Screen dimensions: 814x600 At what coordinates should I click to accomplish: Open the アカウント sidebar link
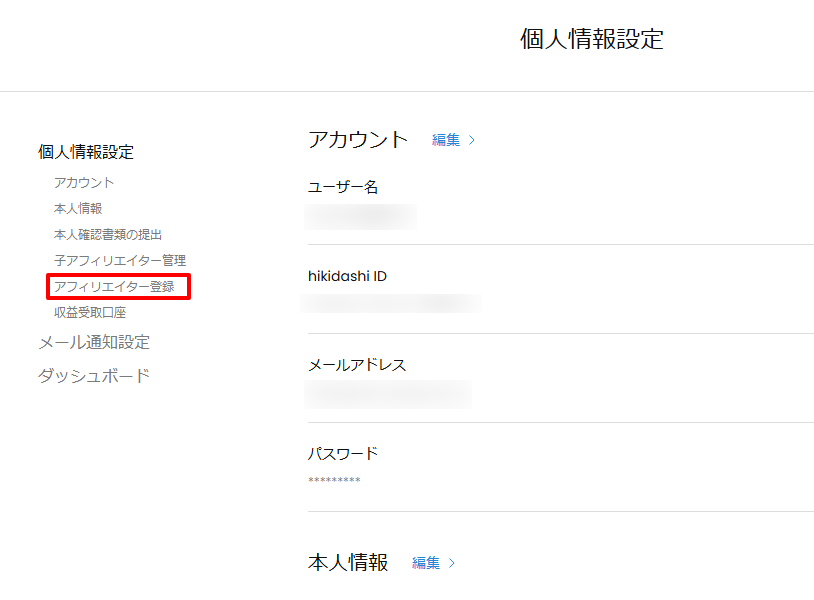coord(84,182)
